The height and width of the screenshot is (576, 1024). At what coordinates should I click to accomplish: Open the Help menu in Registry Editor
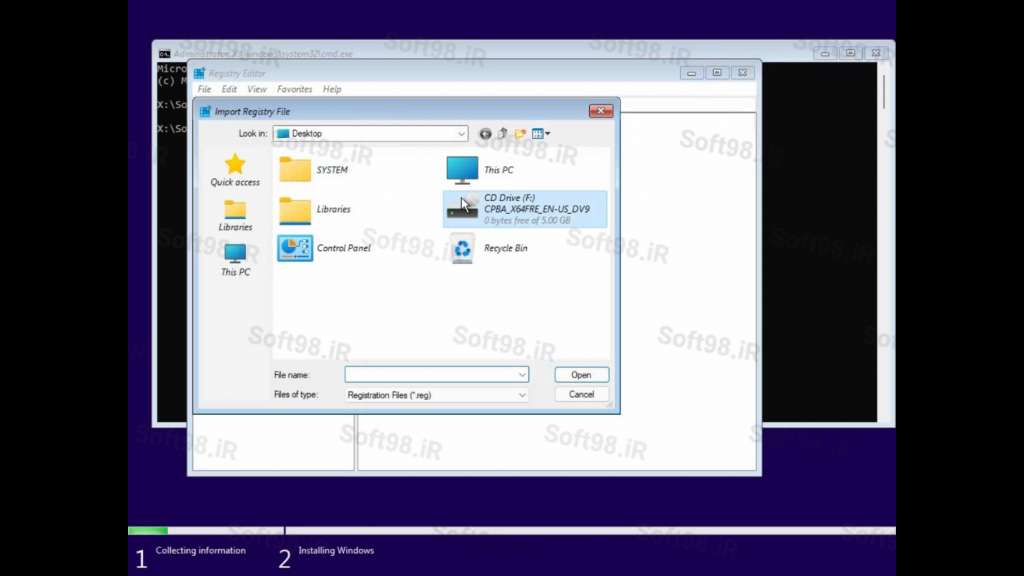point(332,89)
